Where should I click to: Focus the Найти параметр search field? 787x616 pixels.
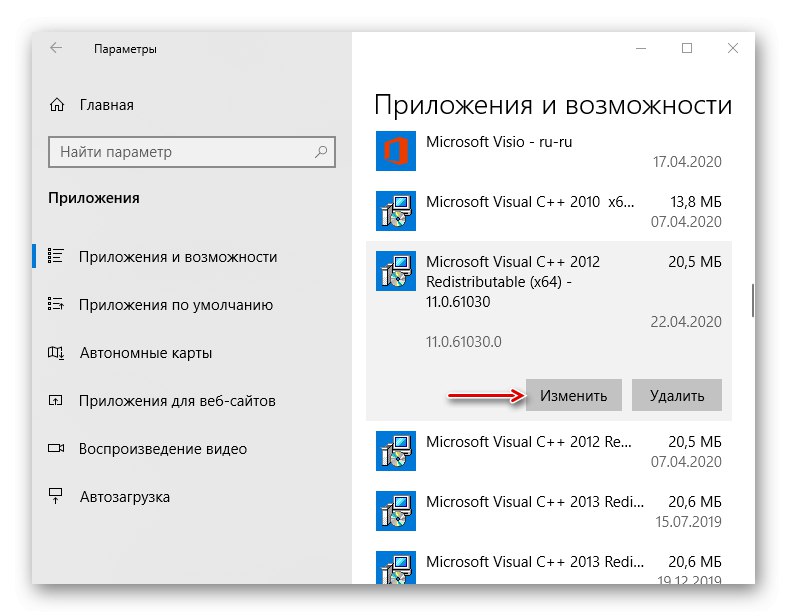(192, 152)
